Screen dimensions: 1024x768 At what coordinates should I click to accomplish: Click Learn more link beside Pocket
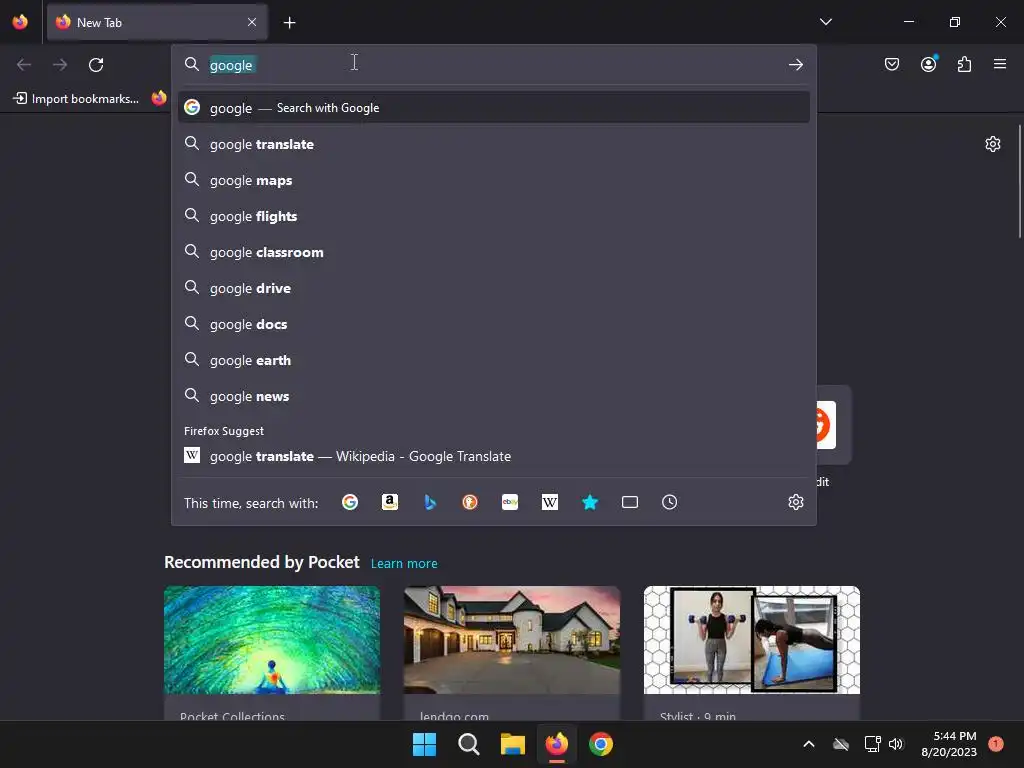(x=404, y=564)
